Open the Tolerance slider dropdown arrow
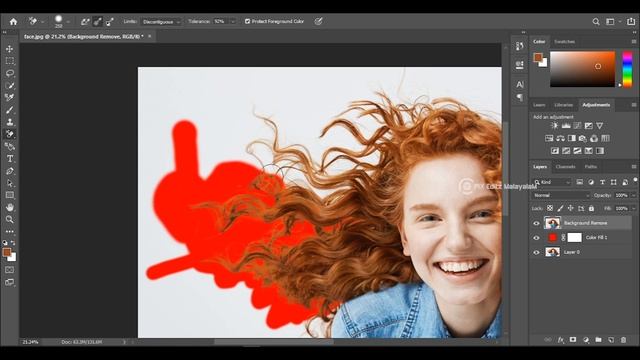Image resolution: width=640 pixels, height=360 pixels. click(x=233, y=22)
